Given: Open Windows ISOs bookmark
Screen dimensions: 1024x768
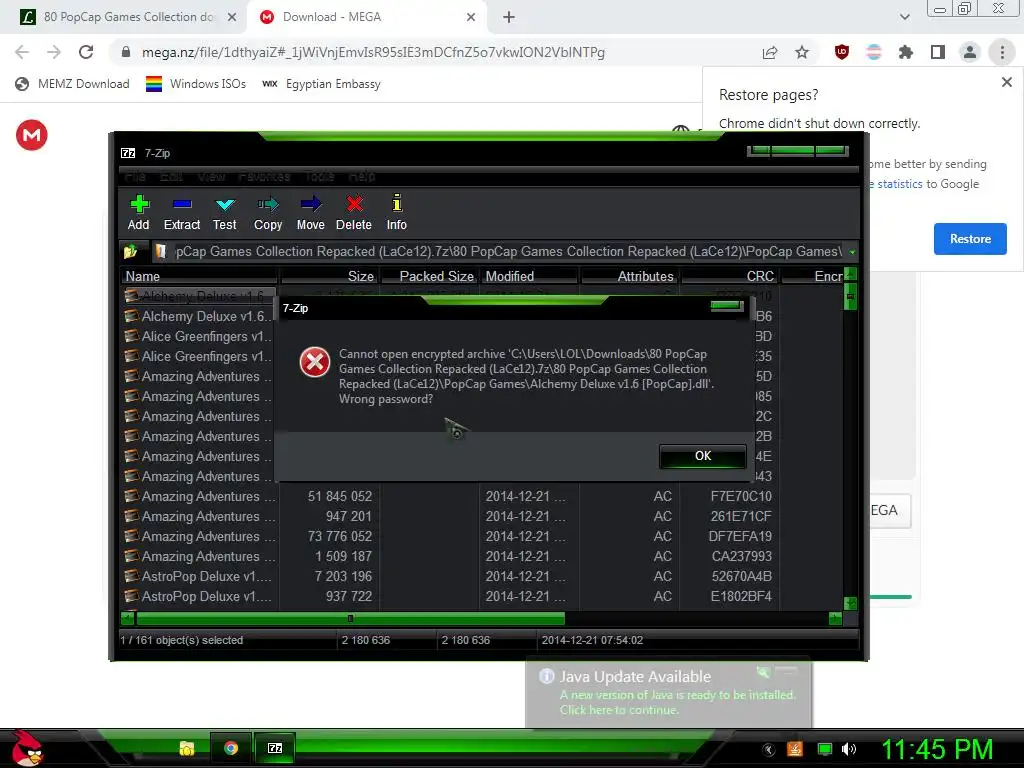Looking at the screenshot, I should (195, 84).
